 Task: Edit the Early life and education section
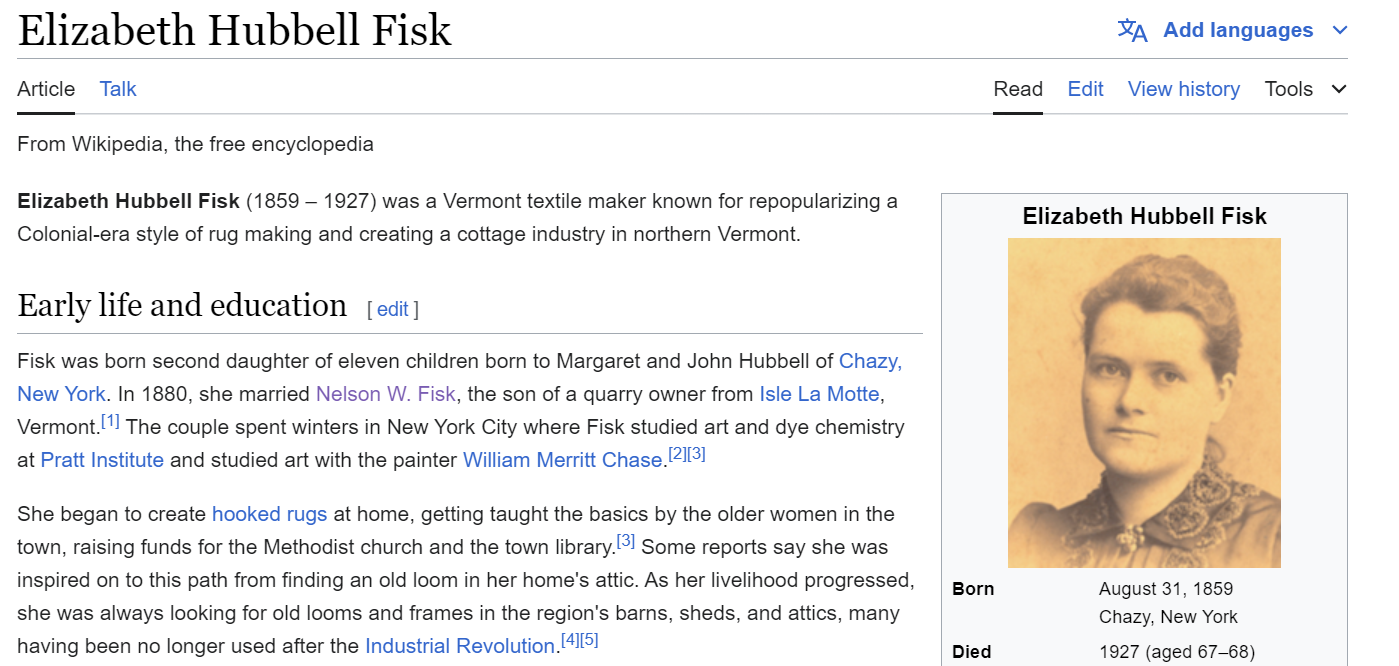[392, 309]
